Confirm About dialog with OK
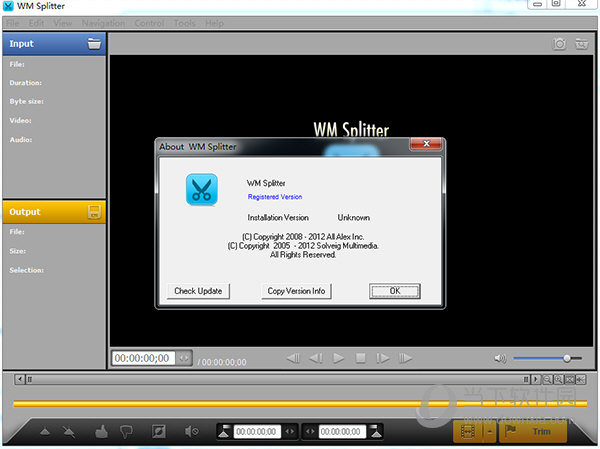600x449 pixels. tap(395, 291)
